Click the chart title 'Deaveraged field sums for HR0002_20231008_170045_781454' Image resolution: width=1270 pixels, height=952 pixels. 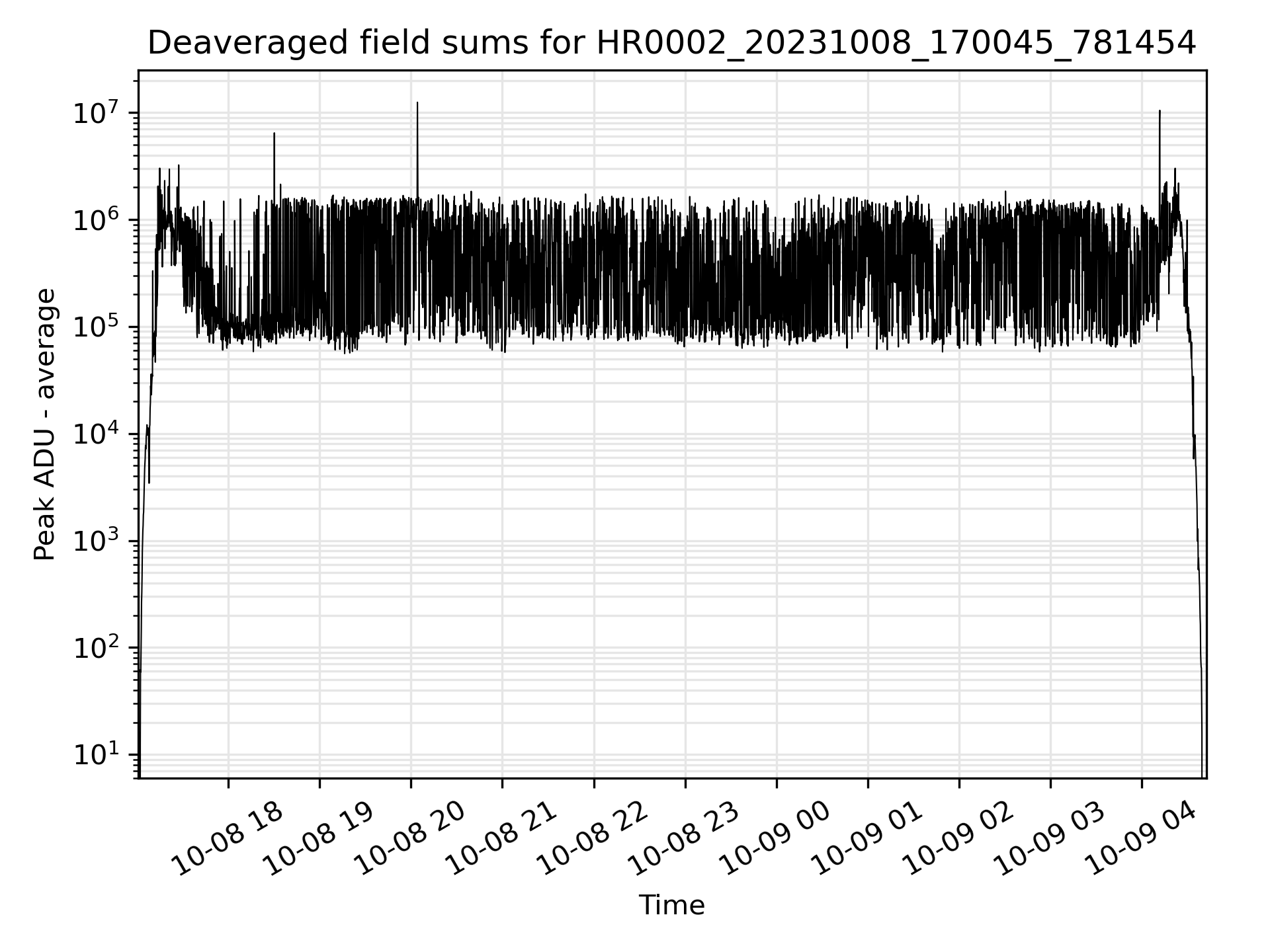(x=671, y=44)
